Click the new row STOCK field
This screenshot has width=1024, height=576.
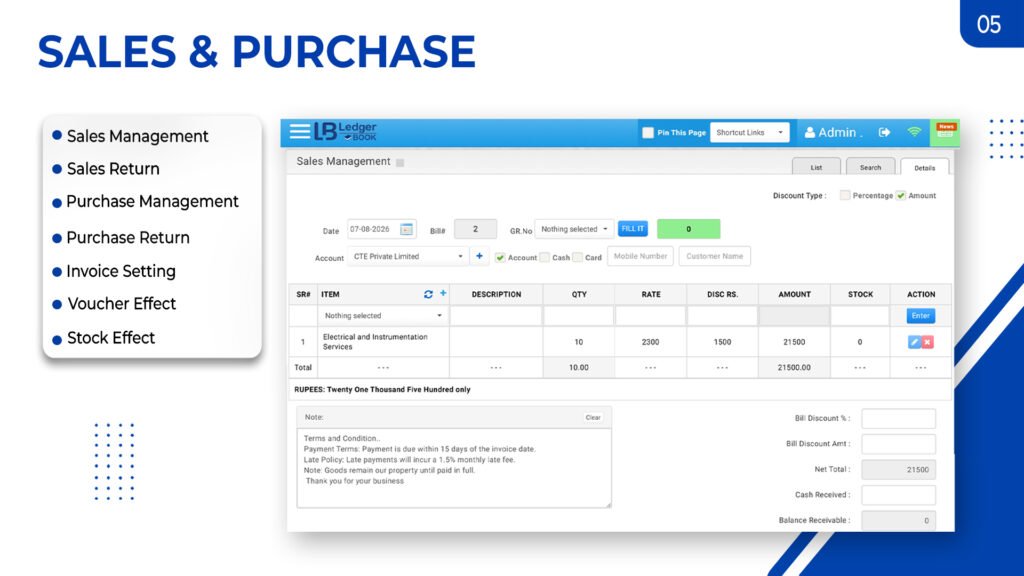point(860,315)
